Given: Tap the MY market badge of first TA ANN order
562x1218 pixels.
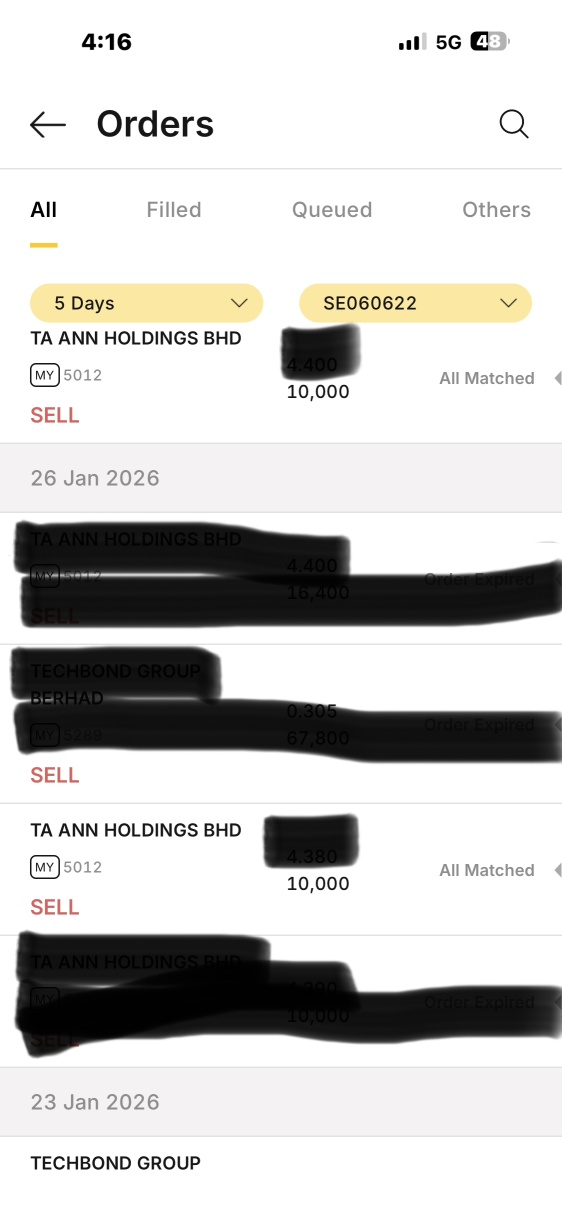Looking at the screenshot, I should point(45,376).
